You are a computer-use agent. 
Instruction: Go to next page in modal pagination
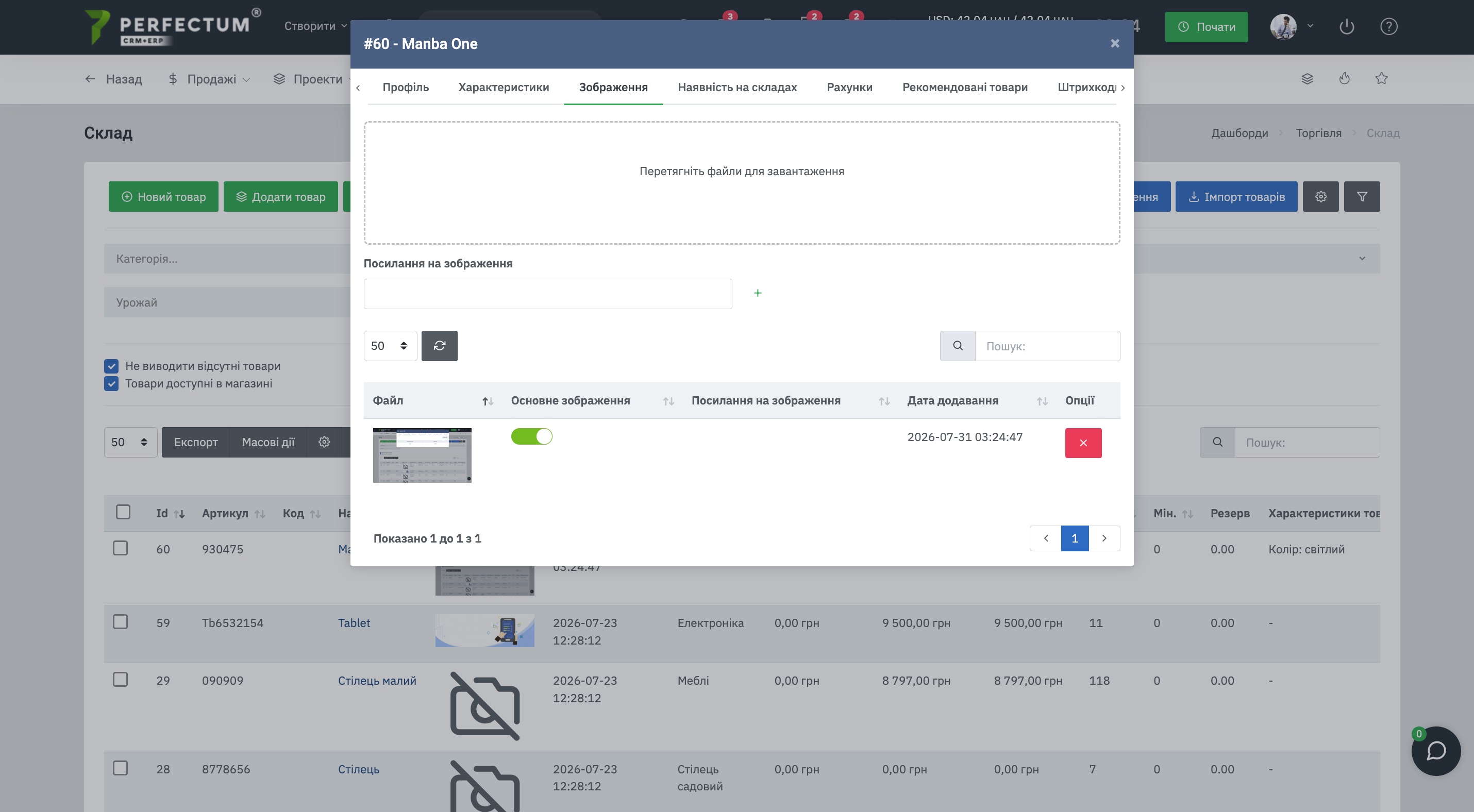pos(1104,538)
